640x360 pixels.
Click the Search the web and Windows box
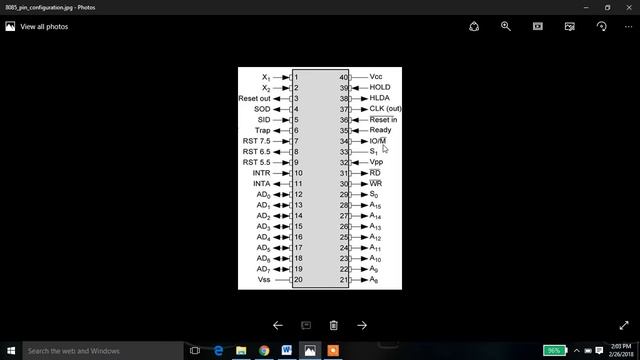coord(103,351)
